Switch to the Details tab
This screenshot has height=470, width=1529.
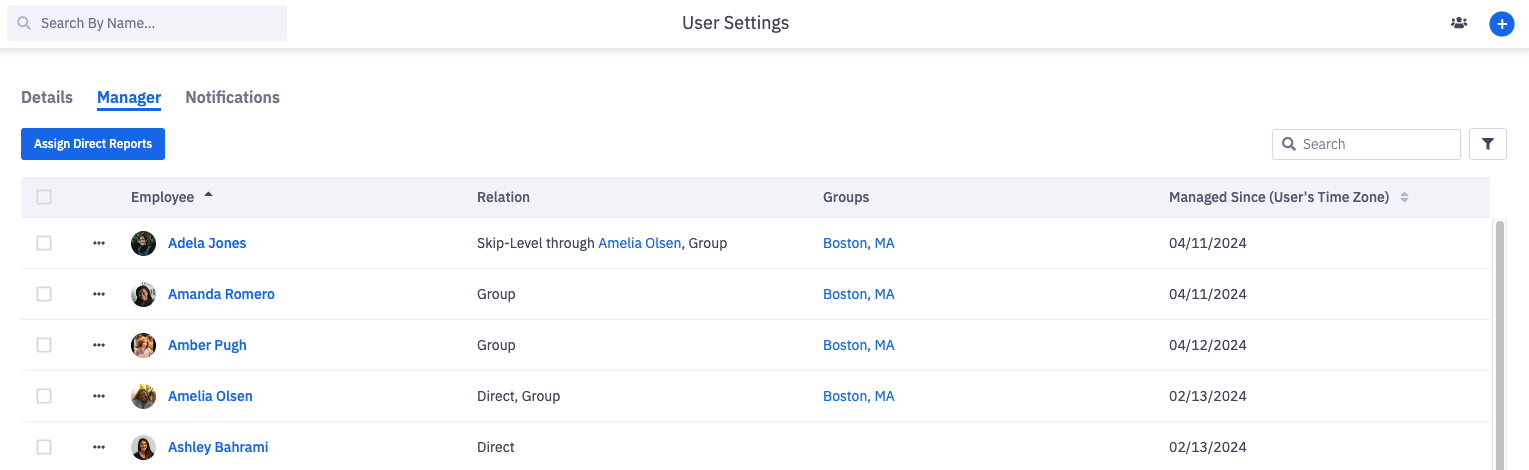[x=47, y=97]
